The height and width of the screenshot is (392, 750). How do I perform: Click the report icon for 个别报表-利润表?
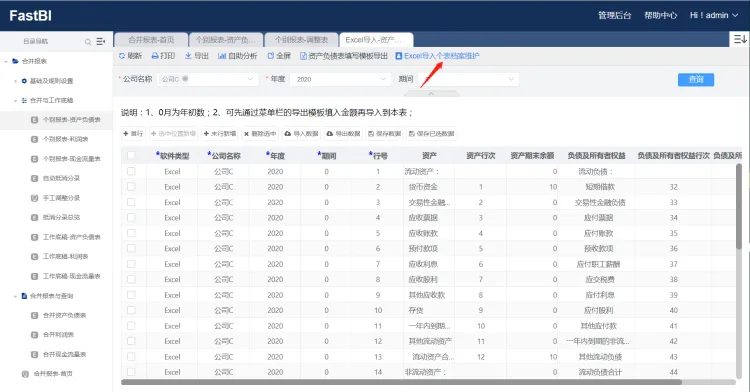click(x=34, y=139)
